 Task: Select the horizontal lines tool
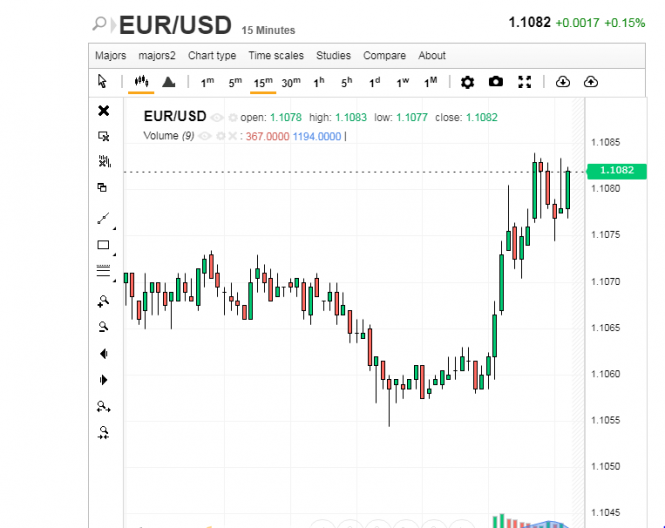(103, 271)
